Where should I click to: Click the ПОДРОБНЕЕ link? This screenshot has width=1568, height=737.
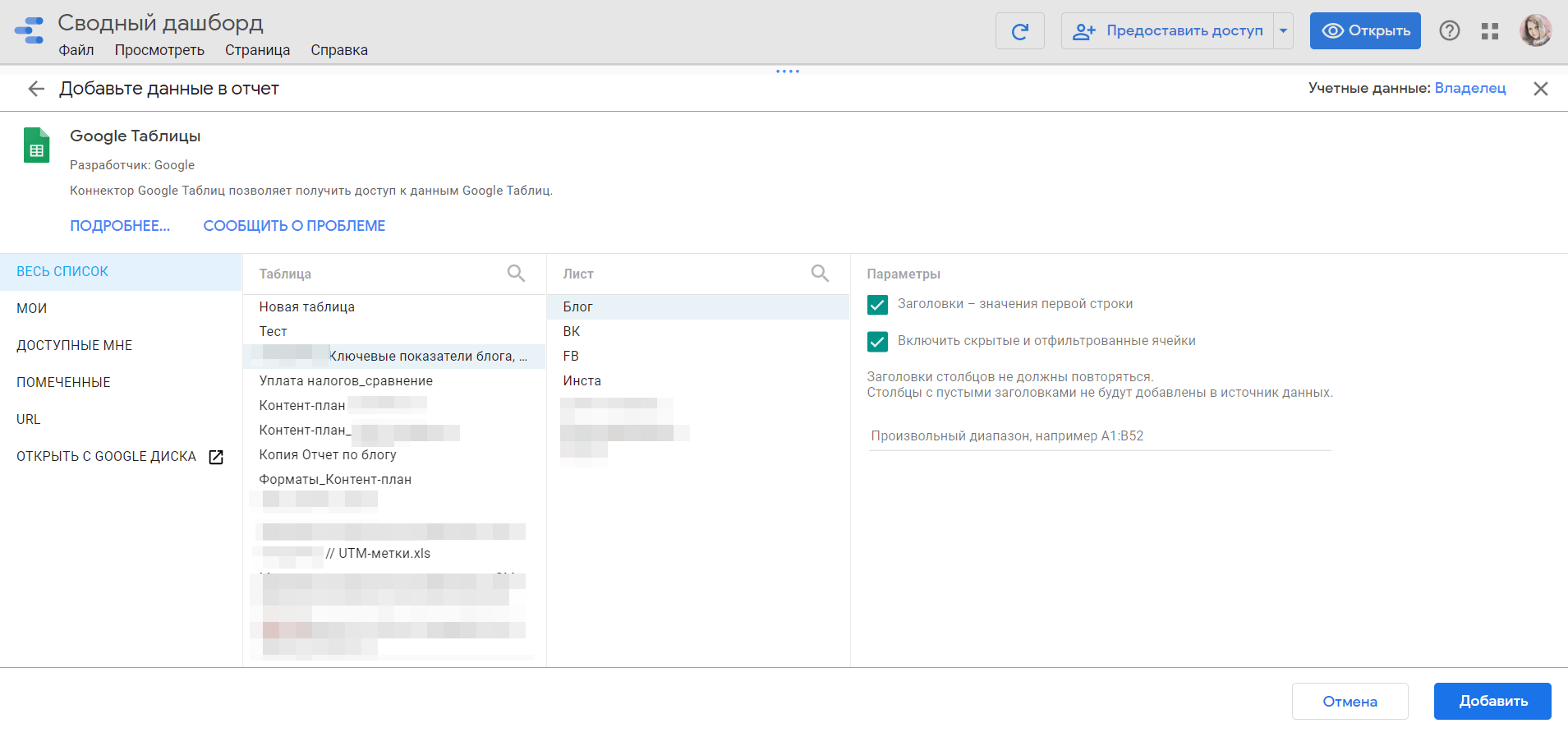coord(120,226)
